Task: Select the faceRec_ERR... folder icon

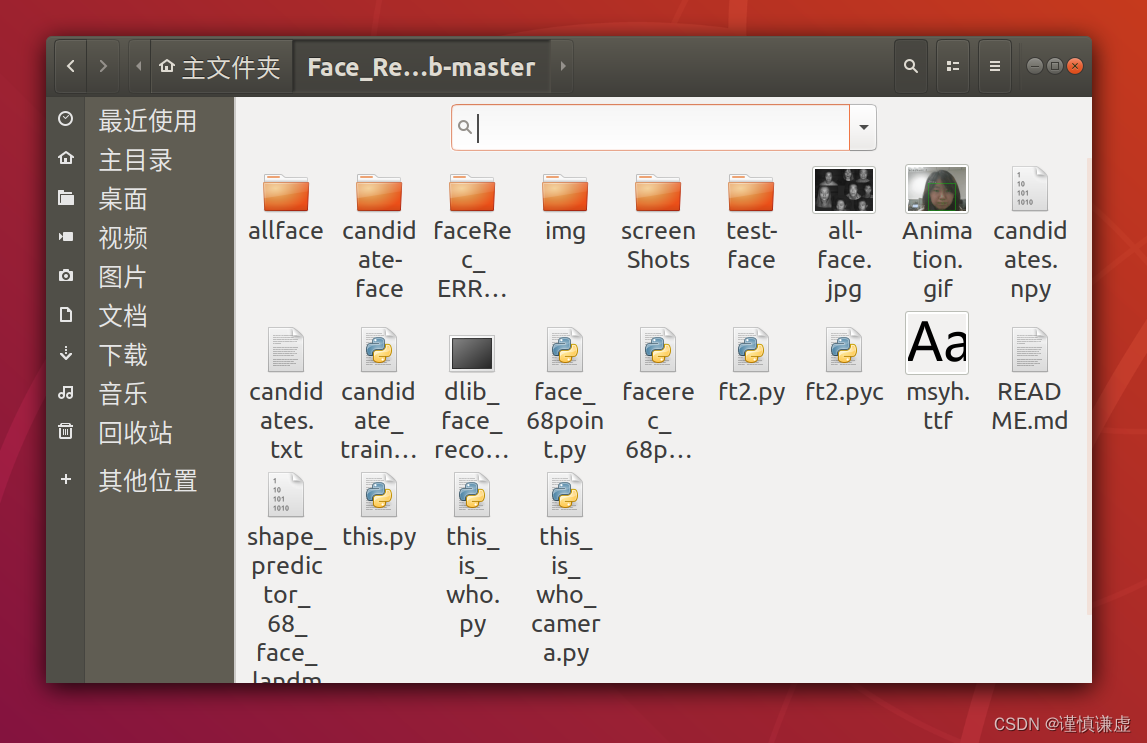Action: click(472, 192)
